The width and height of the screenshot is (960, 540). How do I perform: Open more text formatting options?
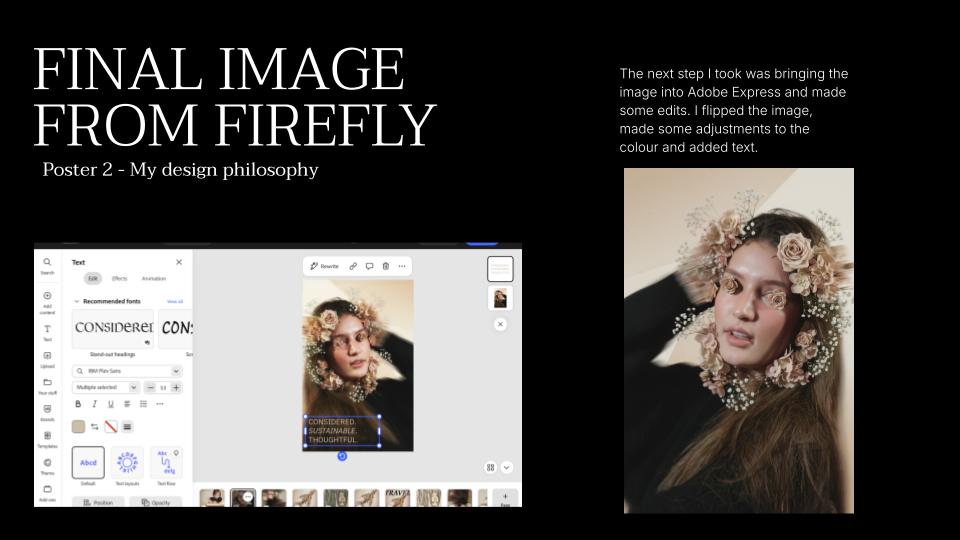pyautogui.click(x=160, y=404)
